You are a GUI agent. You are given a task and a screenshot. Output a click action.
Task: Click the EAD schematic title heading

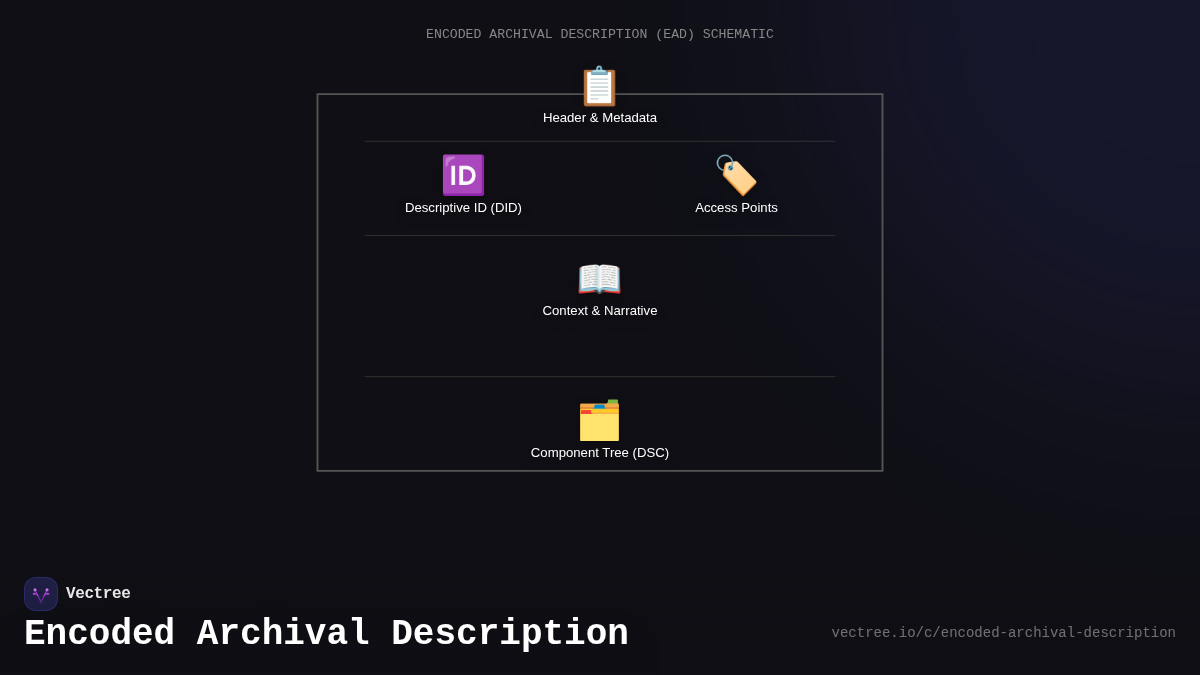[599, 34]
